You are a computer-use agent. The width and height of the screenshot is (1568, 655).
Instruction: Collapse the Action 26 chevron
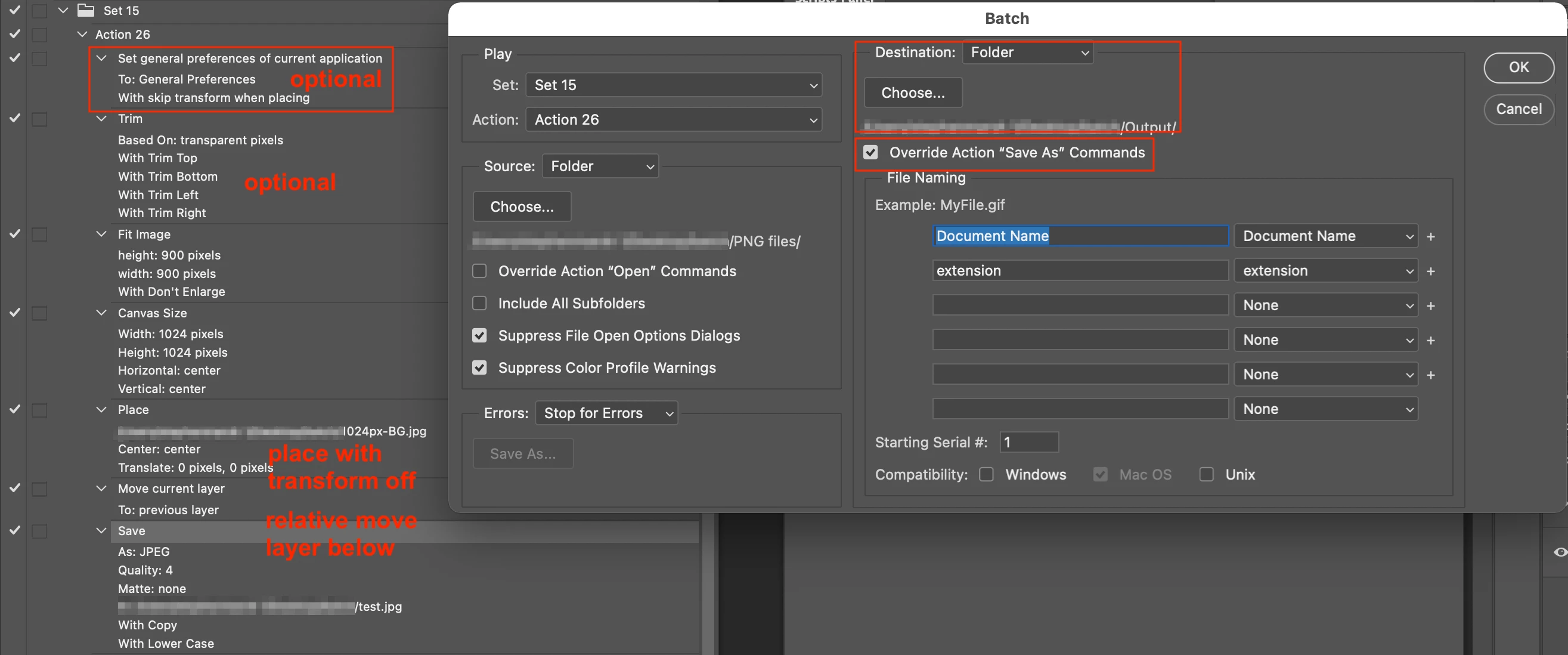[82, 35]
